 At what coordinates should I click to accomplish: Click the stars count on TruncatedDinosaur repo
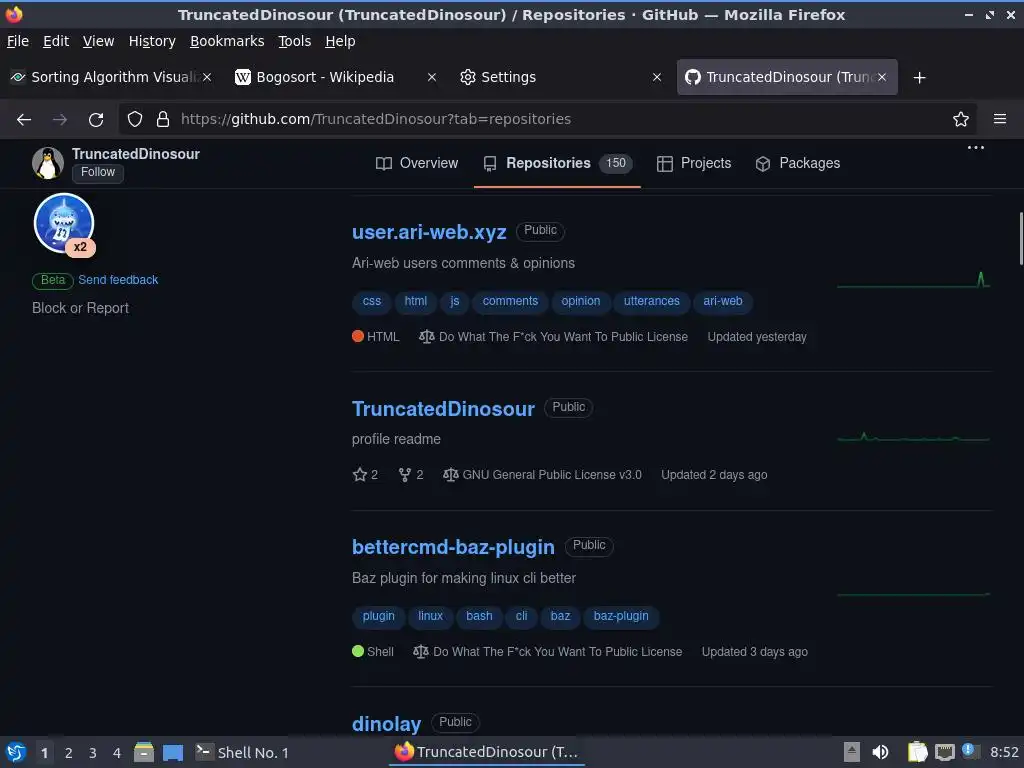coord(365,475)
